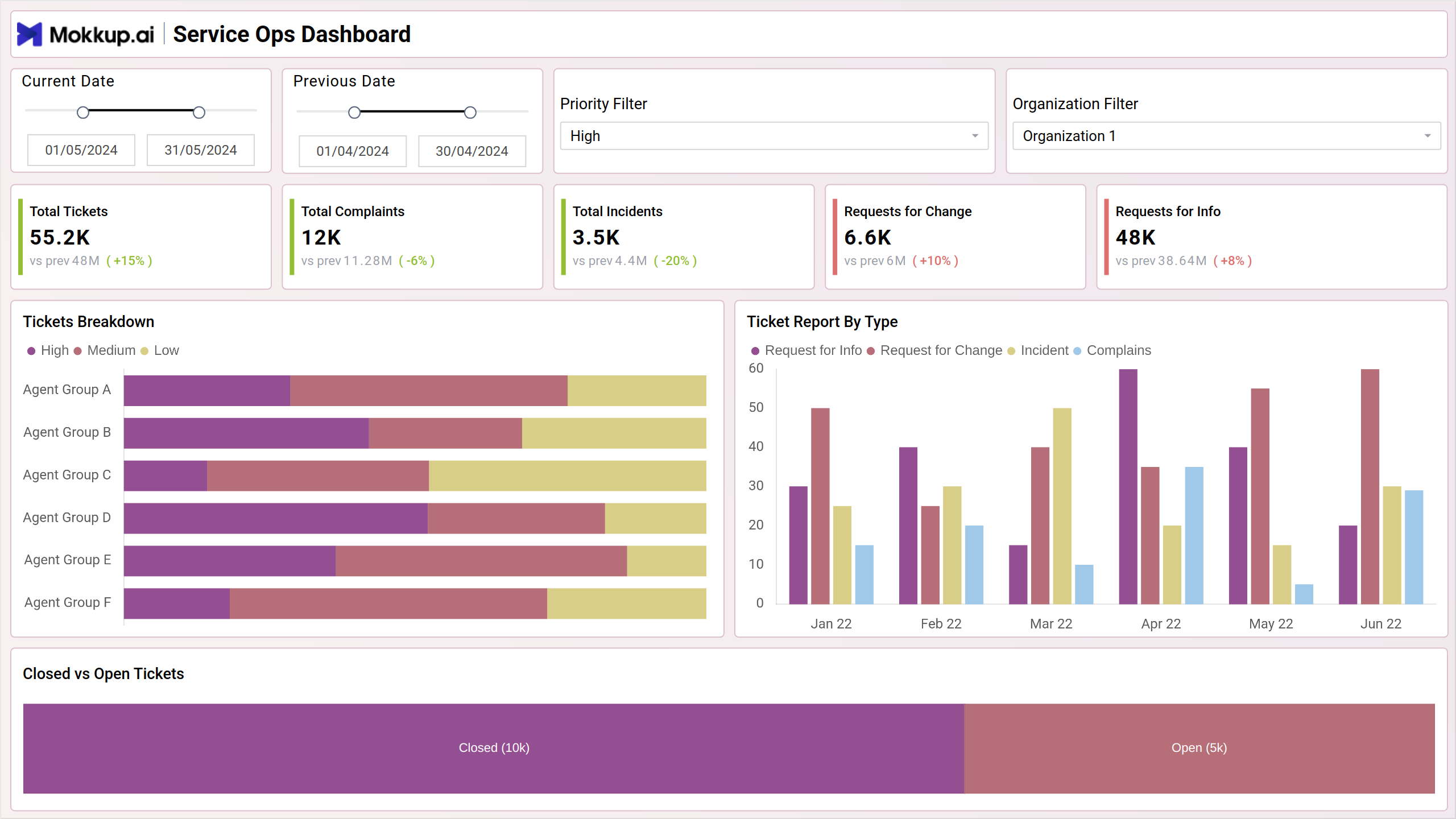This screenshot has height=819, width=1456.
Task: Click the Service Ops Dashboard heading
Action: (292, 34)
